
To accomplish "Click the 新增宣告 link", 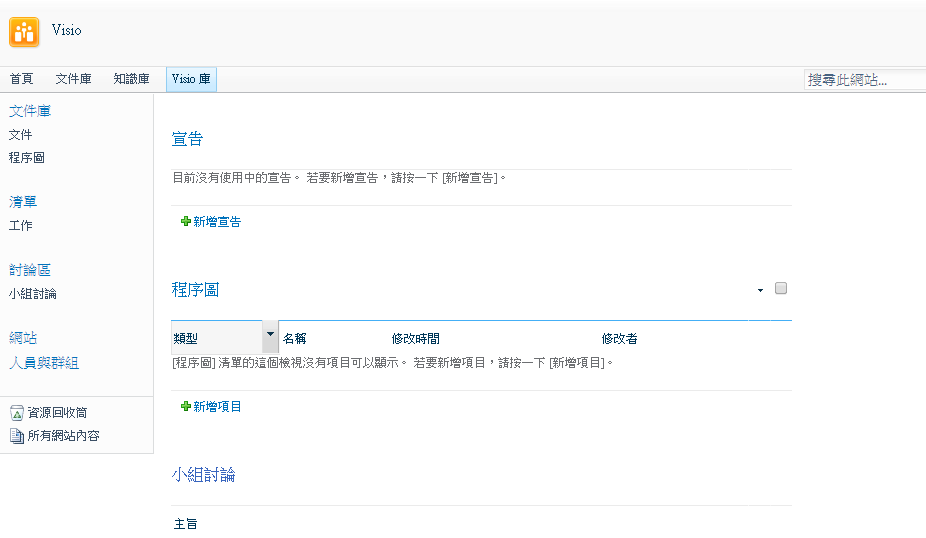I will tap(217, 222).
